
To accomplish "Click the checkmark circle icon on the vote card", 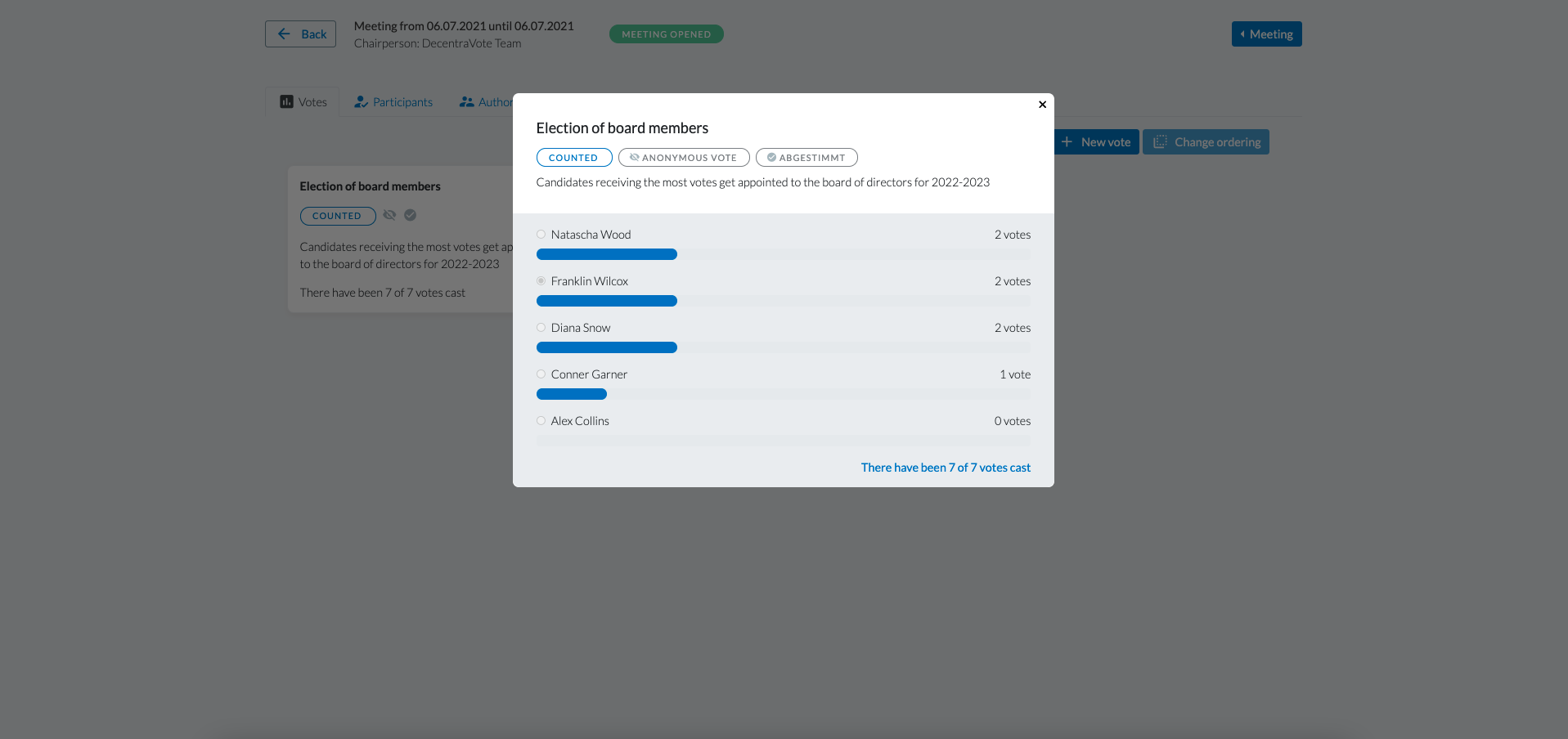I will click(411, 215).
